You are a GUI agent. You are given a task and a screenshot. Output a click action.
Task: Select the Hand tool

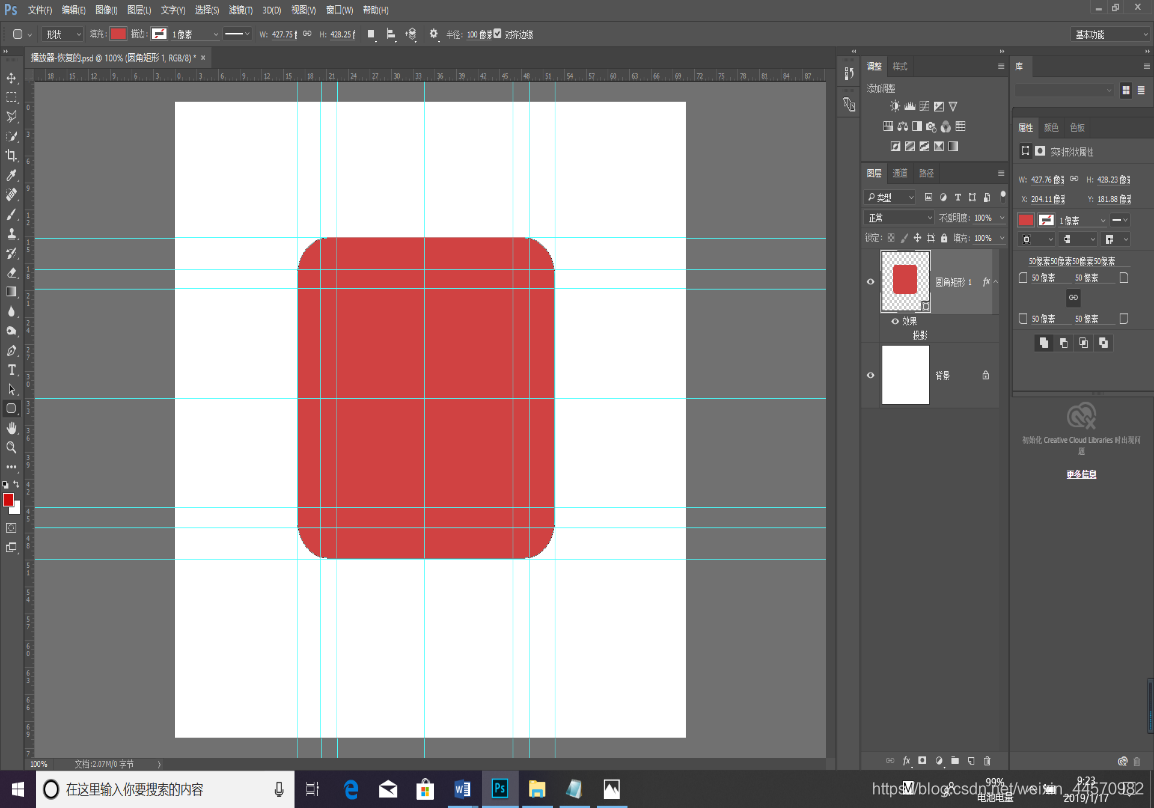(12, 428)
